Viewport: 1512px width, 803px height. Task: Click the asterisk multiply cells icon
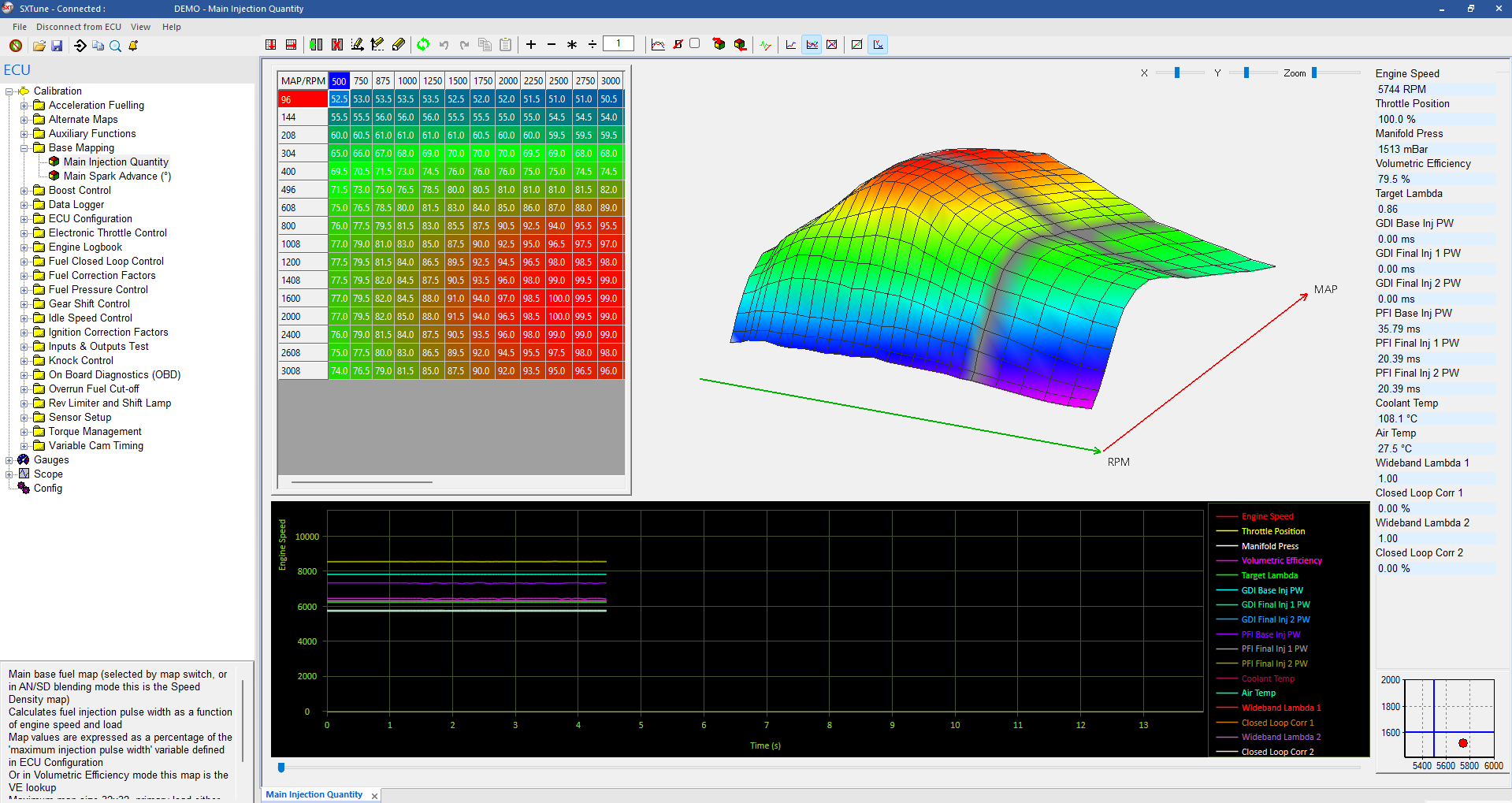tap(572, 45)
